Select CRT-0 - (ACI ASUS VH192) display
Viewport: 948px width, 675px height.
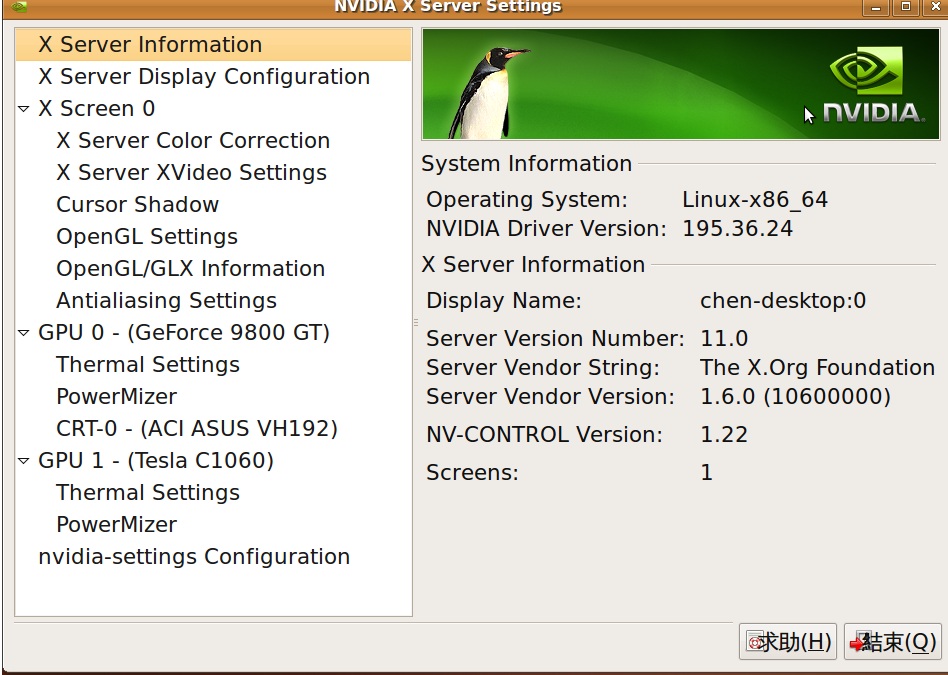point(197,429)
